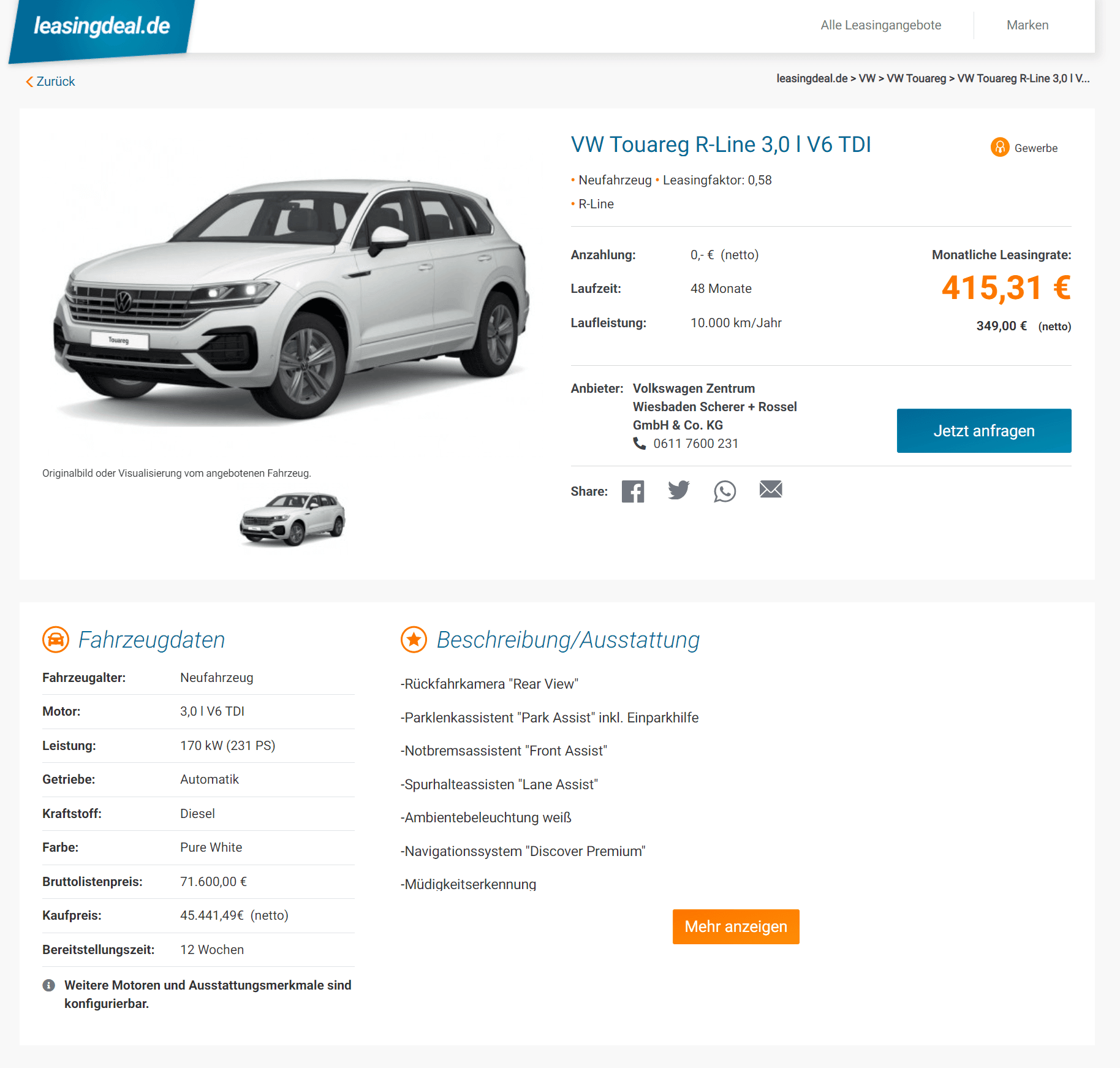Click the orange Gewerbe badge icon
The height and width of the screenshot is (1068, 1120).
click(x=1000, y=147)
